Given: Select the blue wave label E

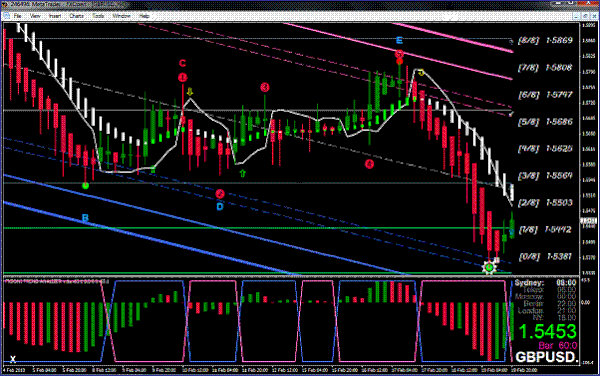Looking at the screenshot, I should [399, 40].
